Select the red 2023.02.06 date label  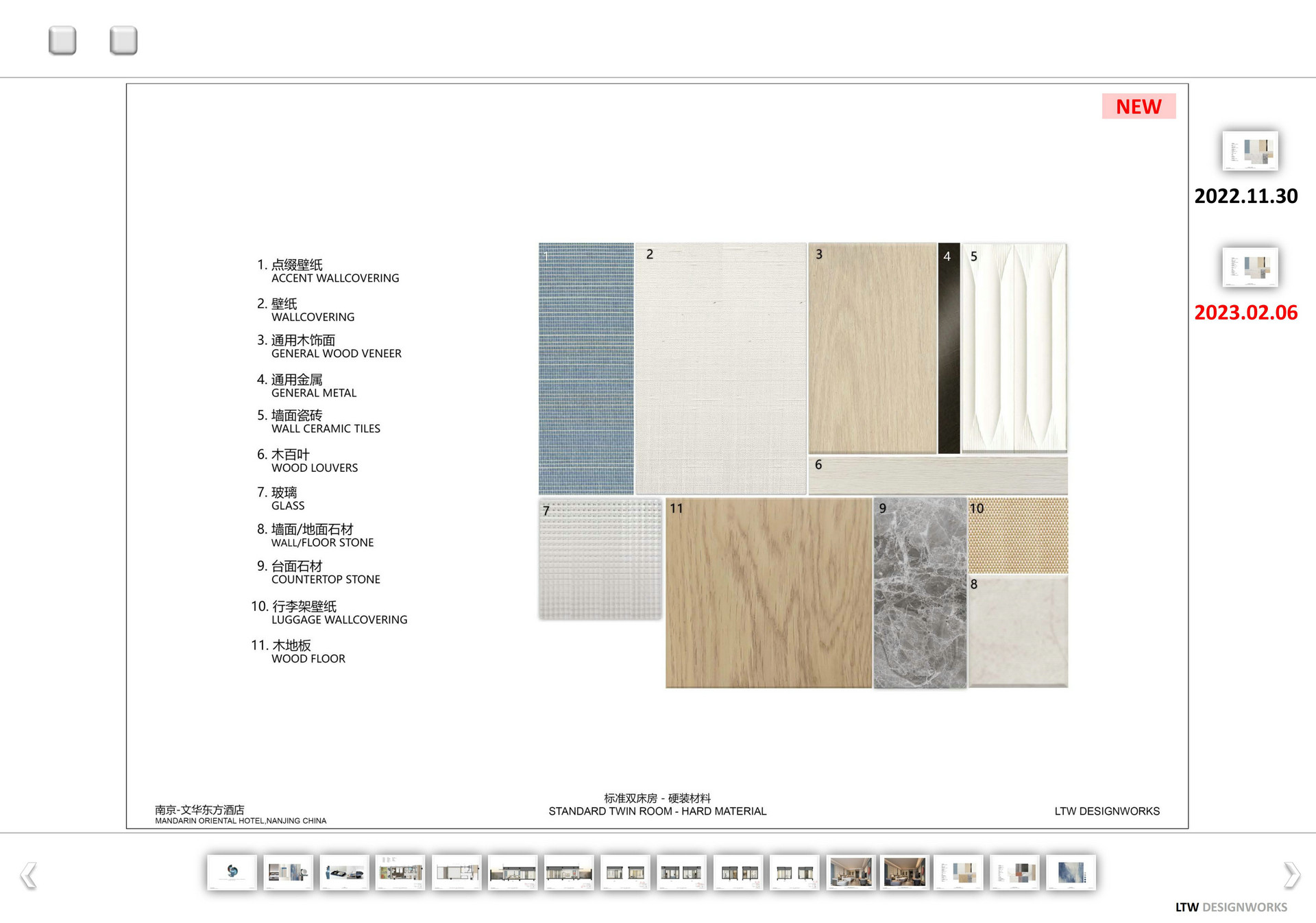pos(1245,313)
